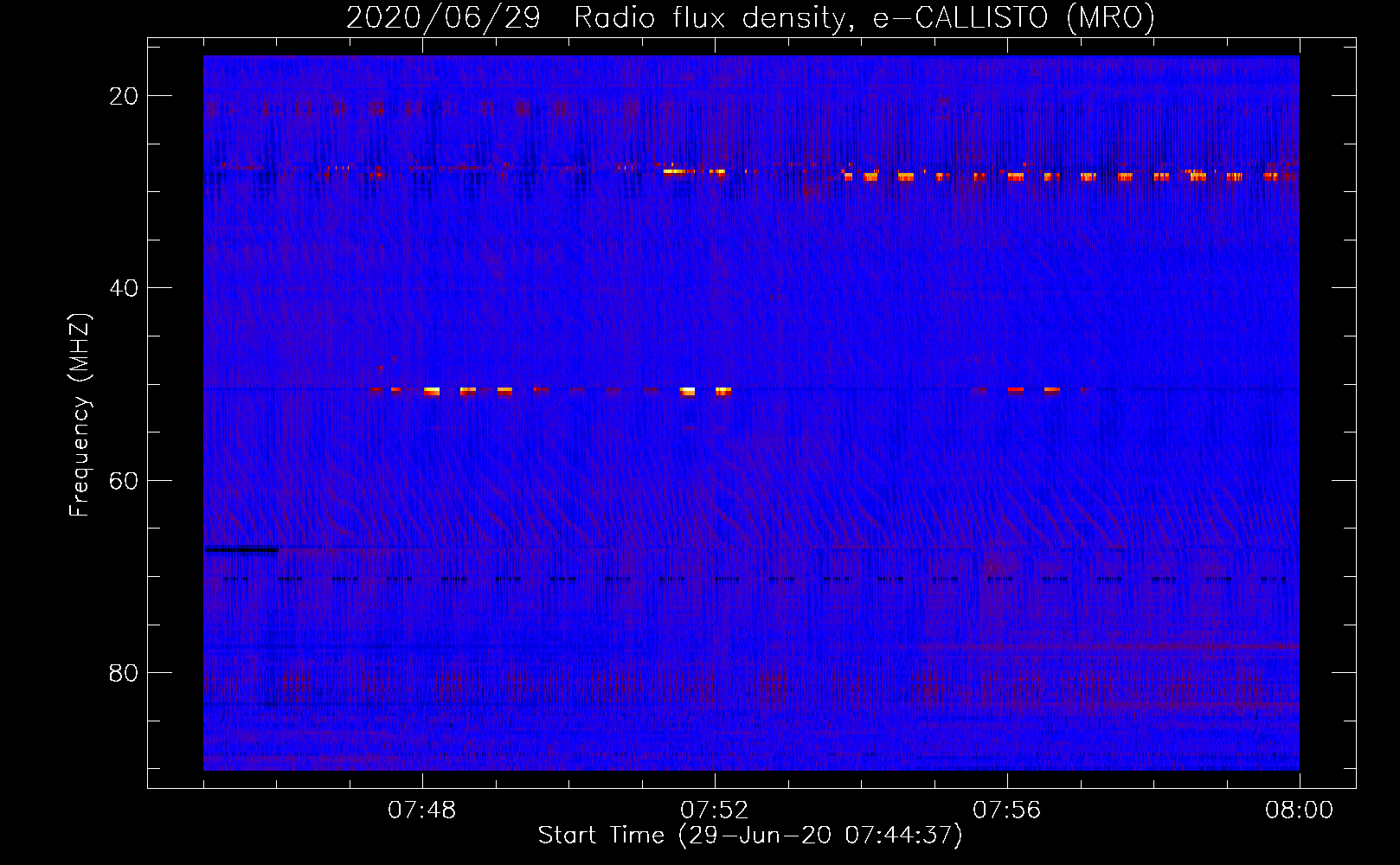Click the 60 MHz frequency tick label

tap(124, 480)
